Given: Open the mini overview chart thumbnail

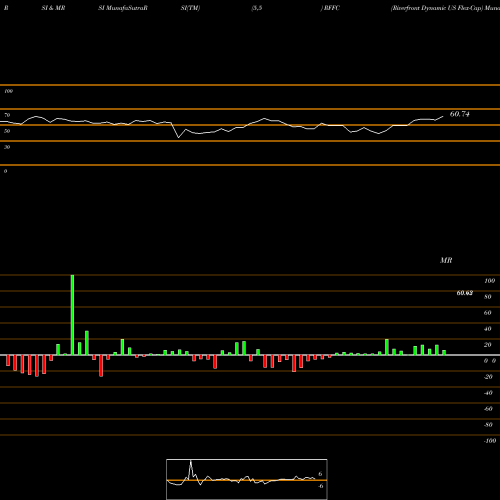Looking at the screenshot, I should click(x=247, y=479).
